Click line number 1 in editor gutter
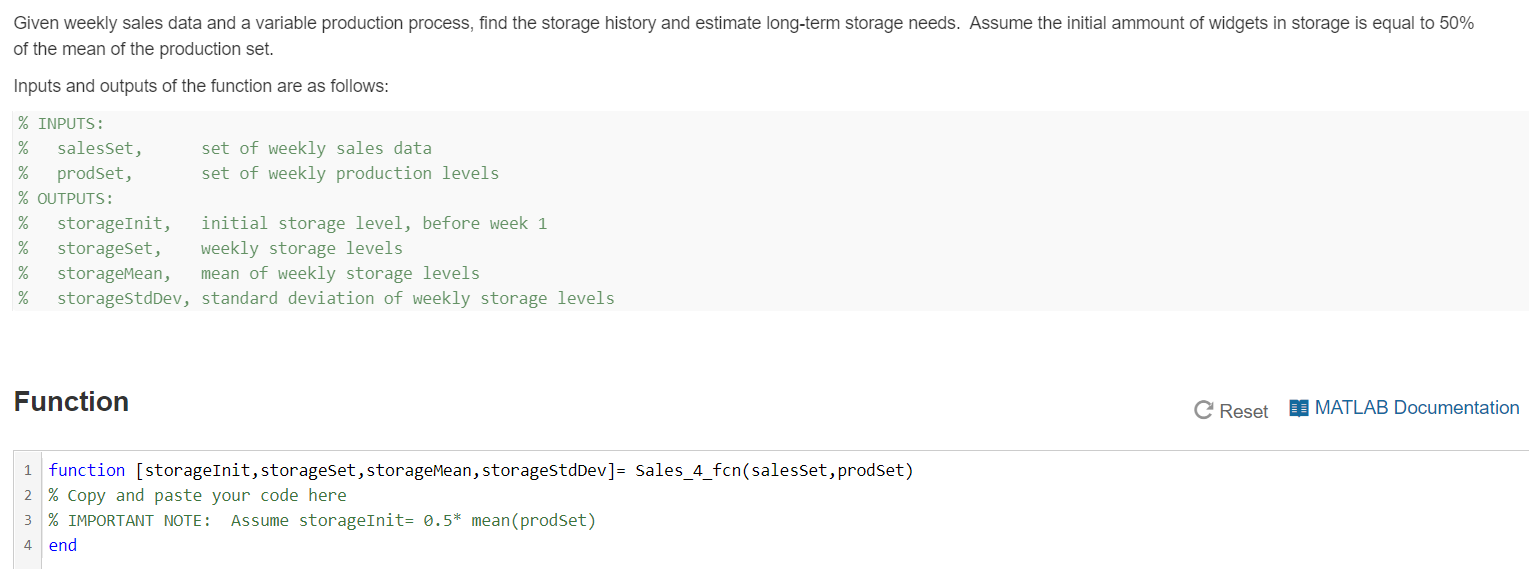 [x=27, y=470]
